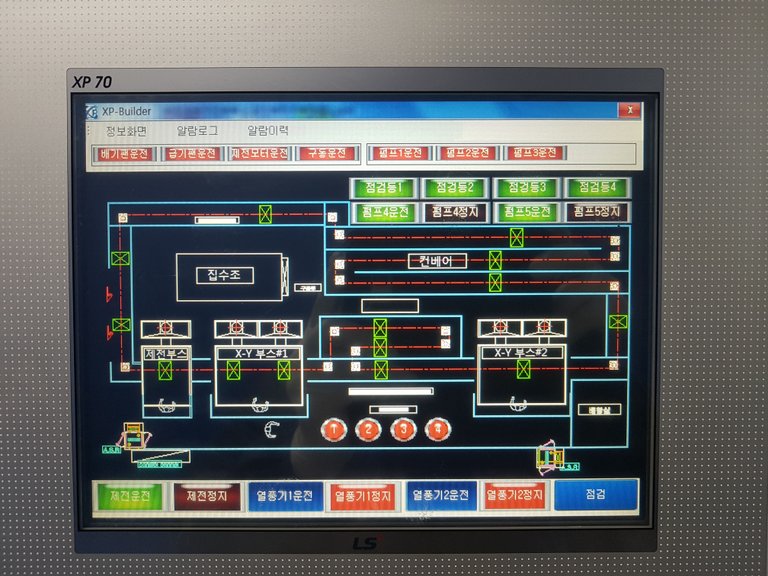Click right green motor symbol in X-Y 부스#1

point(284,370)
